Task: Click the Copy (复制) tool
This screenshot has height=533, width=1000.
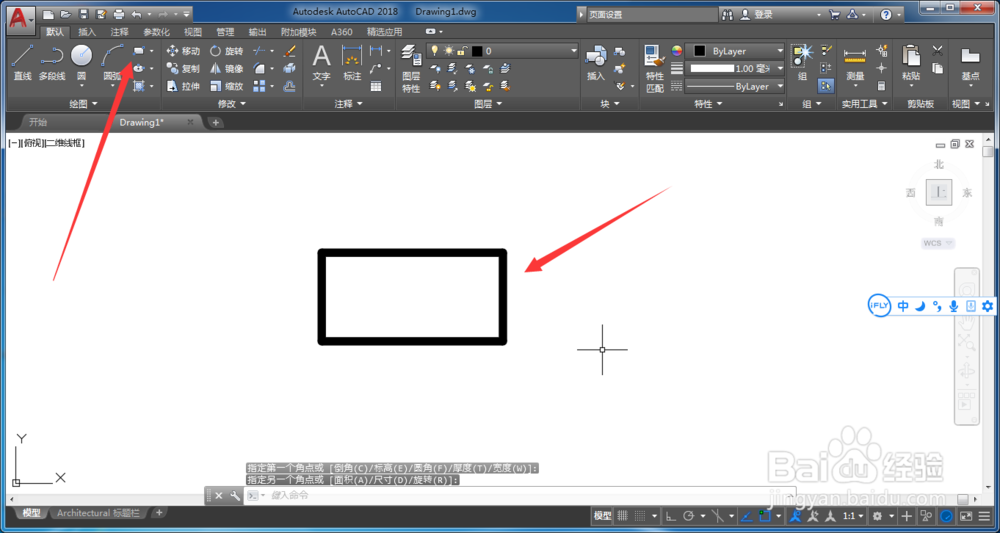Action: 183,68
